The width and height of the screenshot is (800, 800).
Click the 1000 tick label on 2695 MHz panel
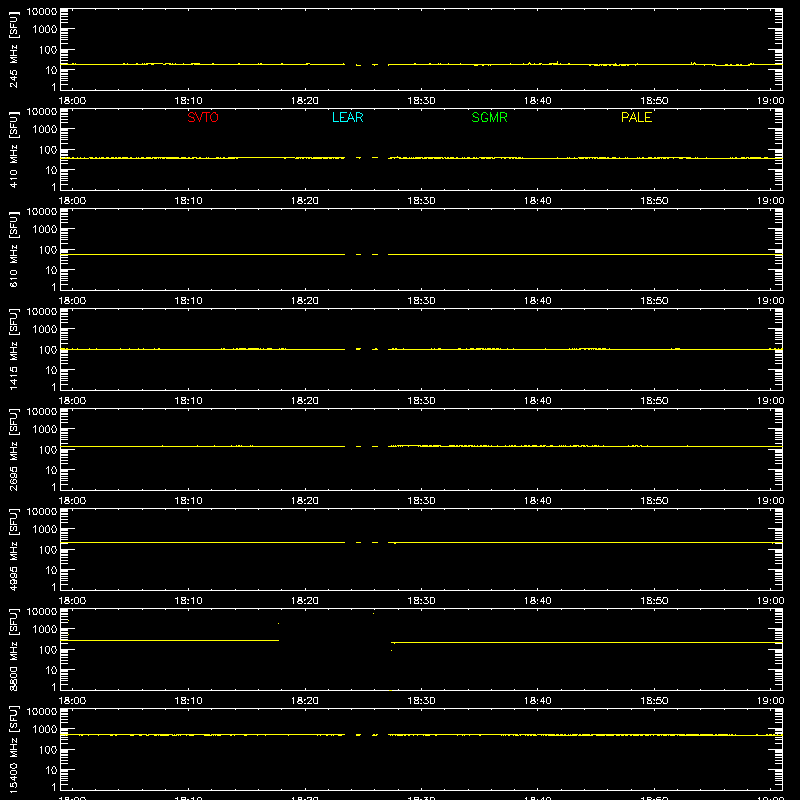(45, 430)
